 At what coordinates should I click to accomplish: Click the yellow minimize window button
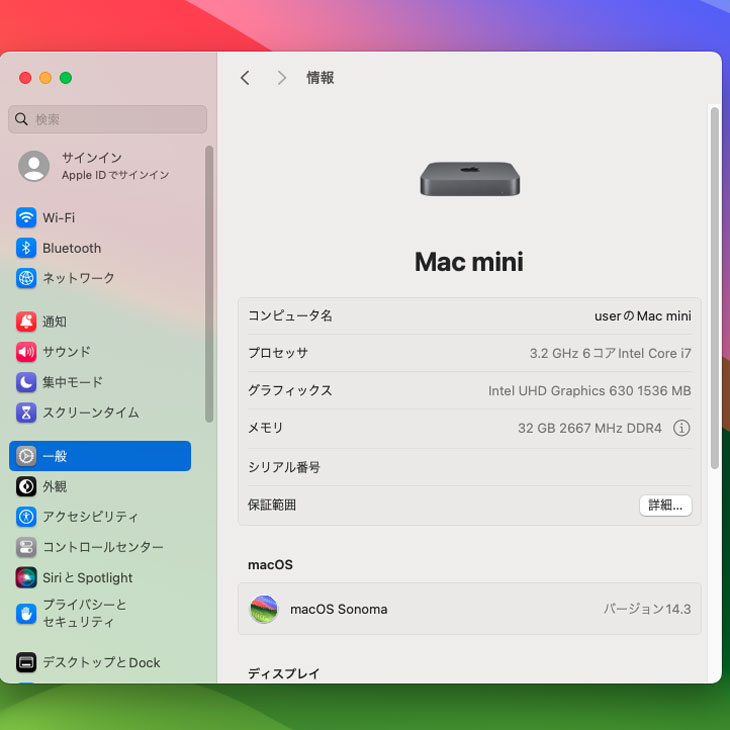click(46, 78)
